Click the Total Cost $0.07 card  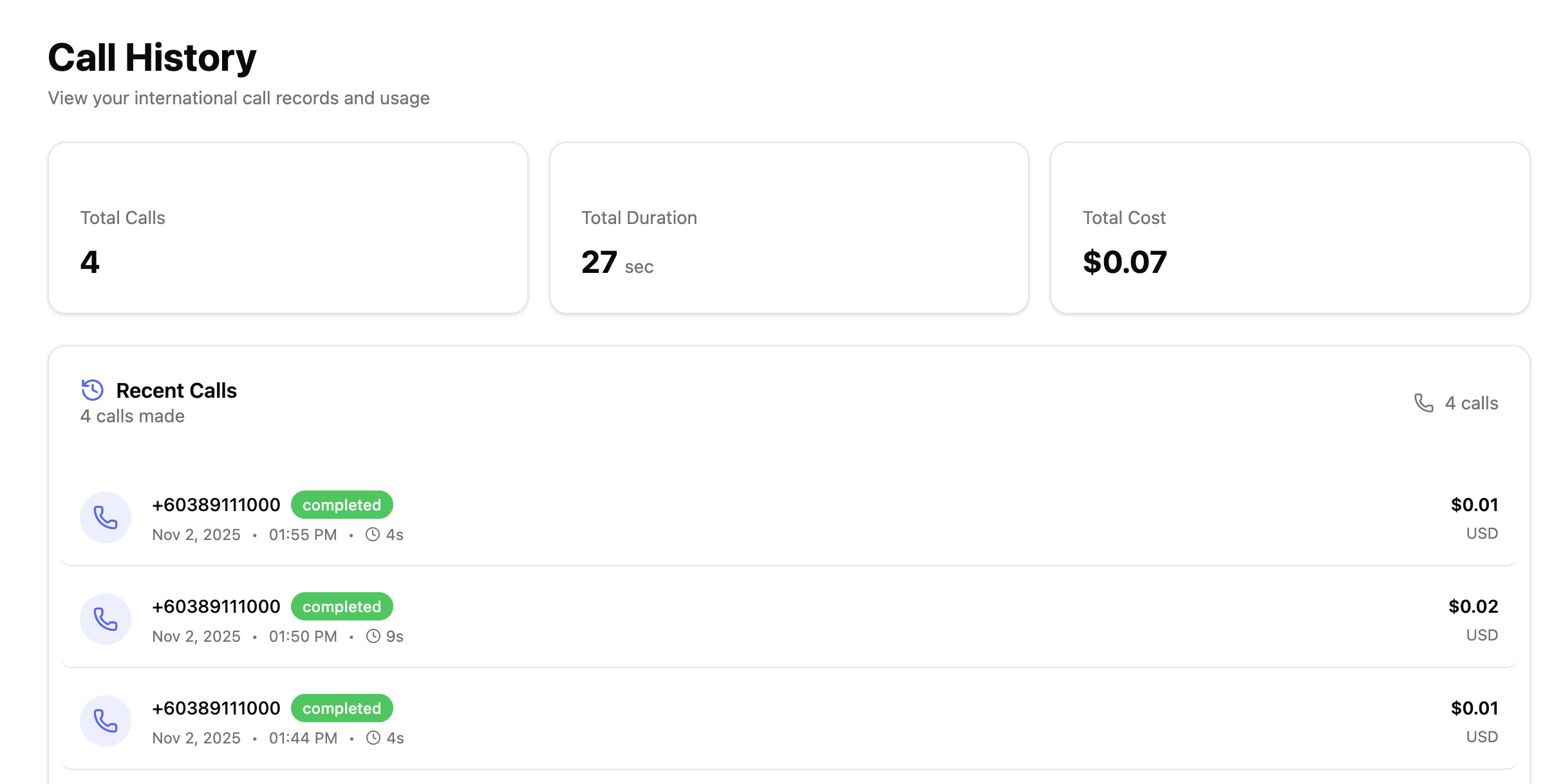[x=1289, y=228]
